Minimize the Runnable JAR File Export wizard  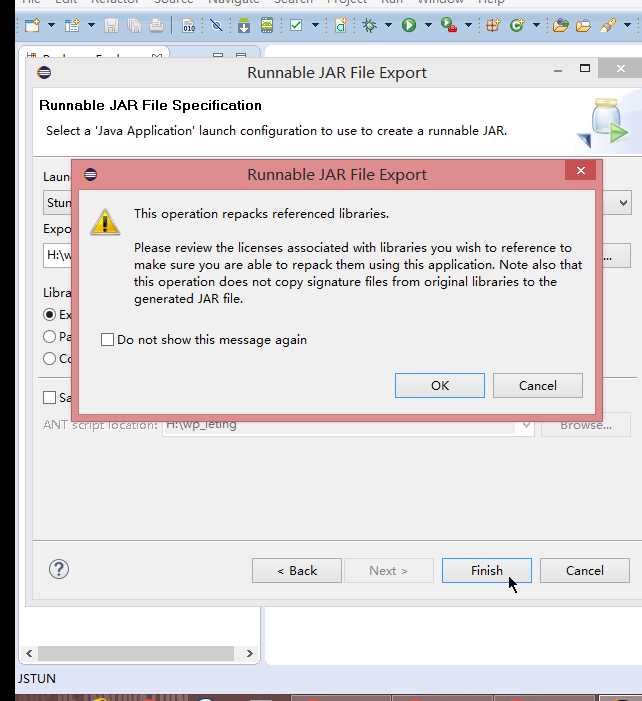pyautogui.click(x=558, y=70)
